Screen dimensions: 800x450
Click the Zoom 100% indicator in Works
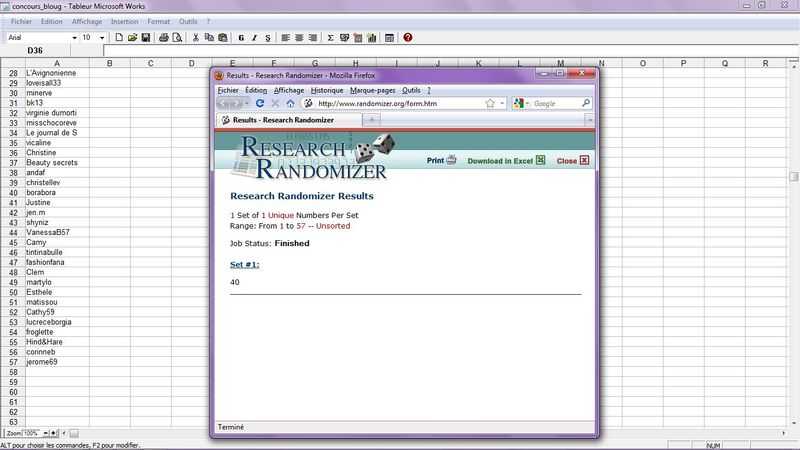coord(23,433)
